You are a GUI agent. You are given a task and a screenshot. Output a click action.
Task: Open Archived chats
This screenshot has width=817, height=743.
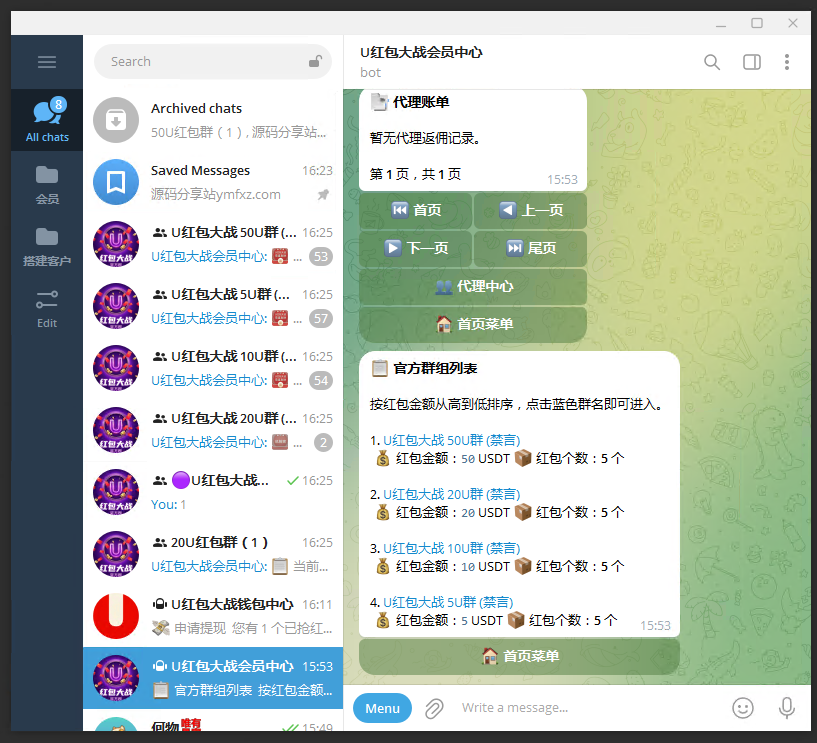(x=213, y=120)
